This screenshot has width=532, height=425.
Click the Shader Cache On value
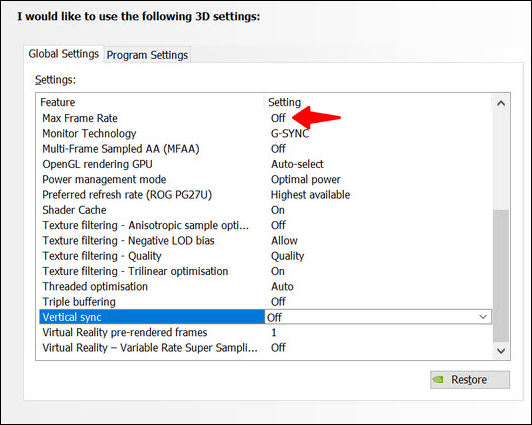(278, 210)
